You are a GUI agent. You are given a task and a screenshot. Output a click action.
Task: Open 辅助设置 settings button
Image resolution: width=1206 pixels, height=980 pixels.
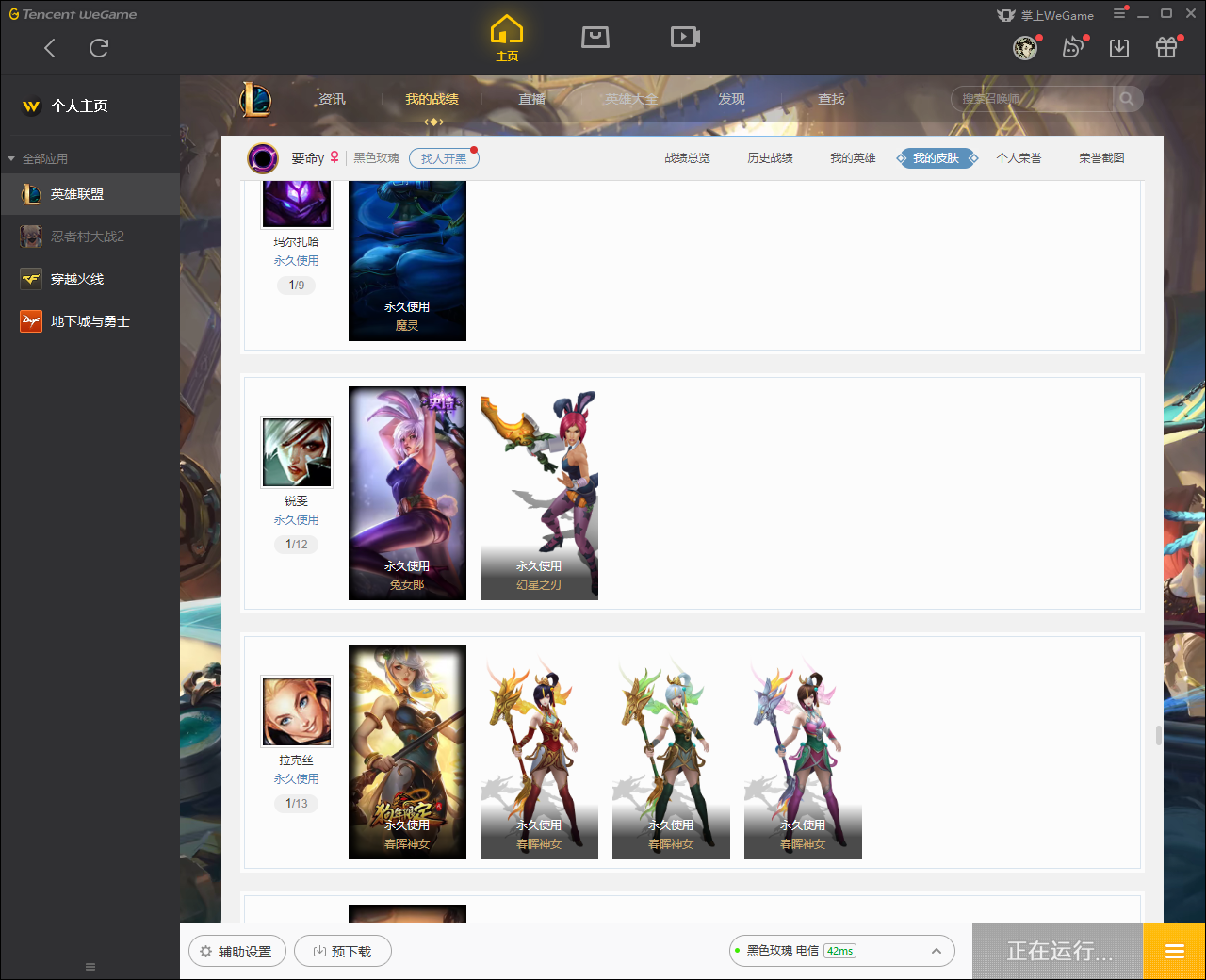[x=236, y=952]
